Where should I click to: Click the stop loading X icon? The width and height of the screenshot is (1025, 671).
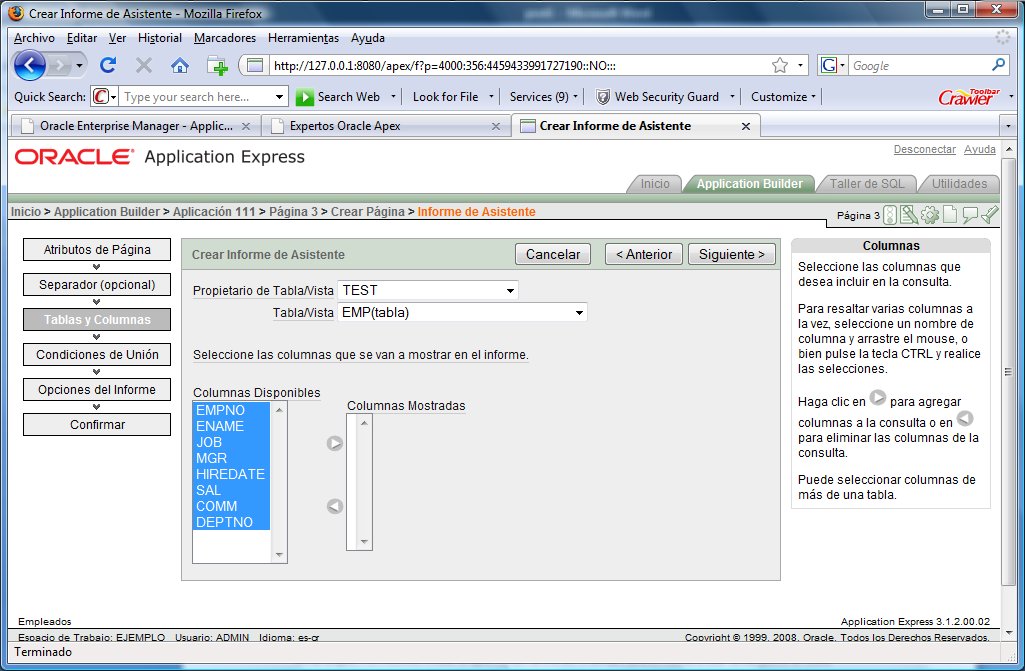tap(144, 65)
